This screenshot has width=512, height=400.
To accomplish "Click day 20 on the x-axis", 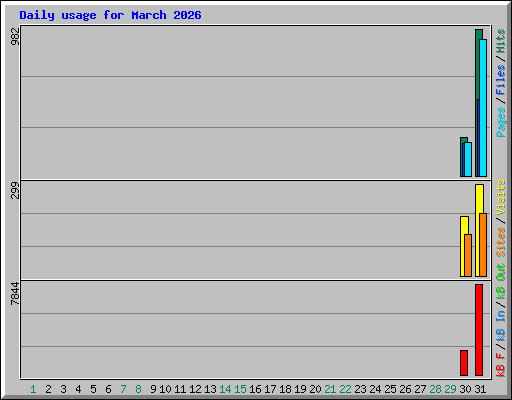I will coord(315,389).
